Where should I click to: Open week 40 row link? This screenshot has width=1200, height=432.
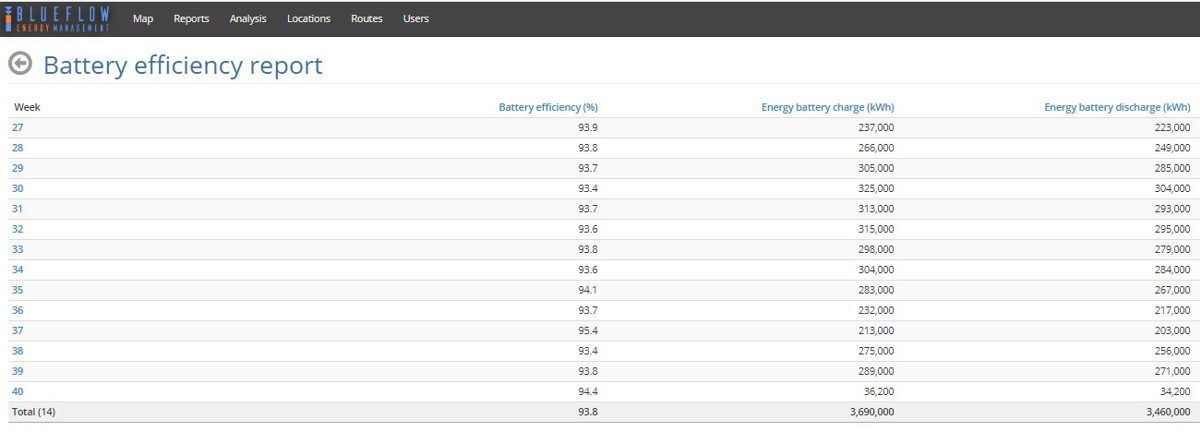(18, 391)
